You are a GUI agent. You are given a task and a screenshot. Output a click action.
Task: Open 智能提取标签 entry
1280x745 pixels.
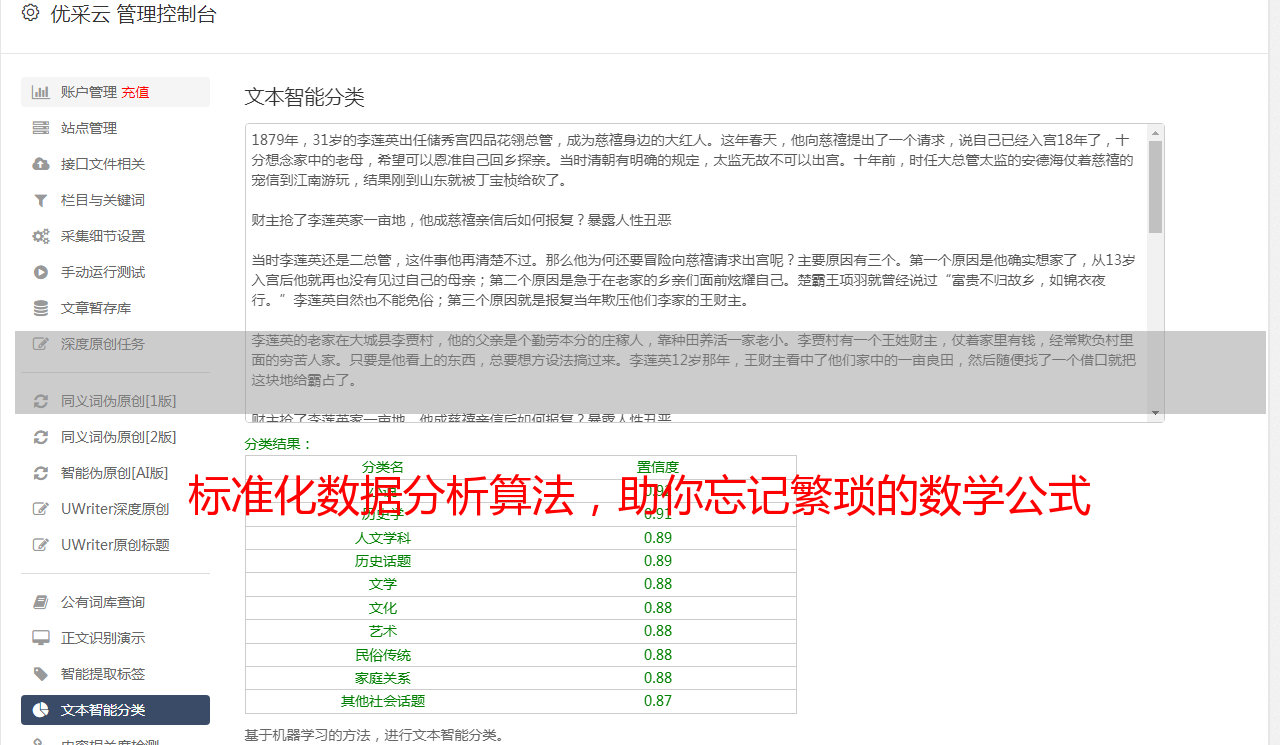(115, 674)
